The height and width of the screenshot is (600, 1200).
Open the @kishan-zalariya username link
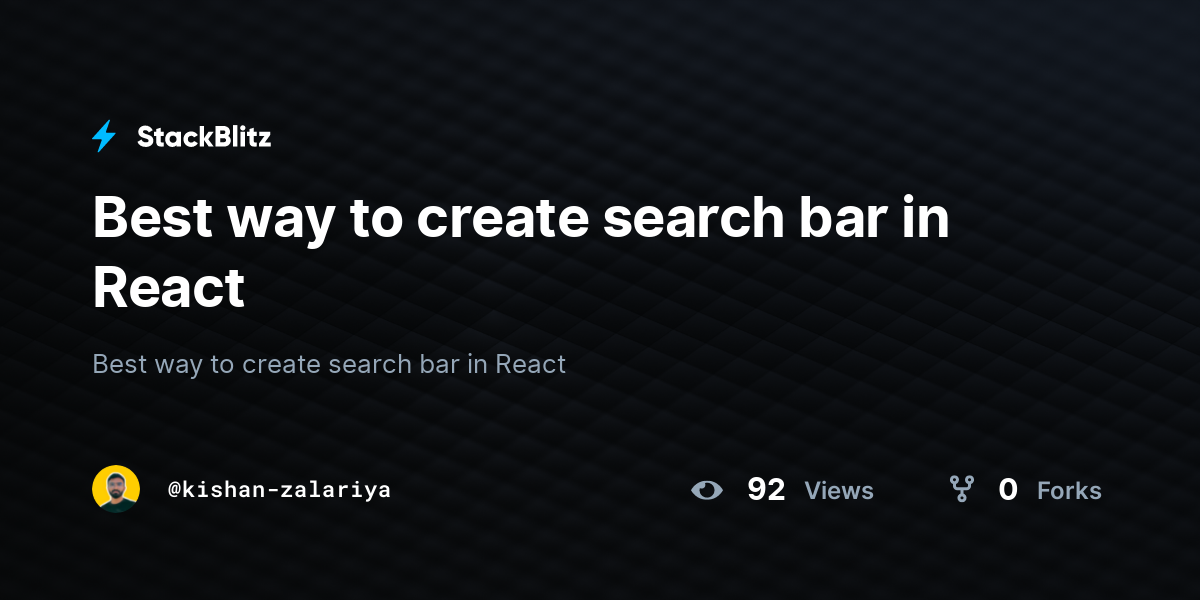[279, 490]
